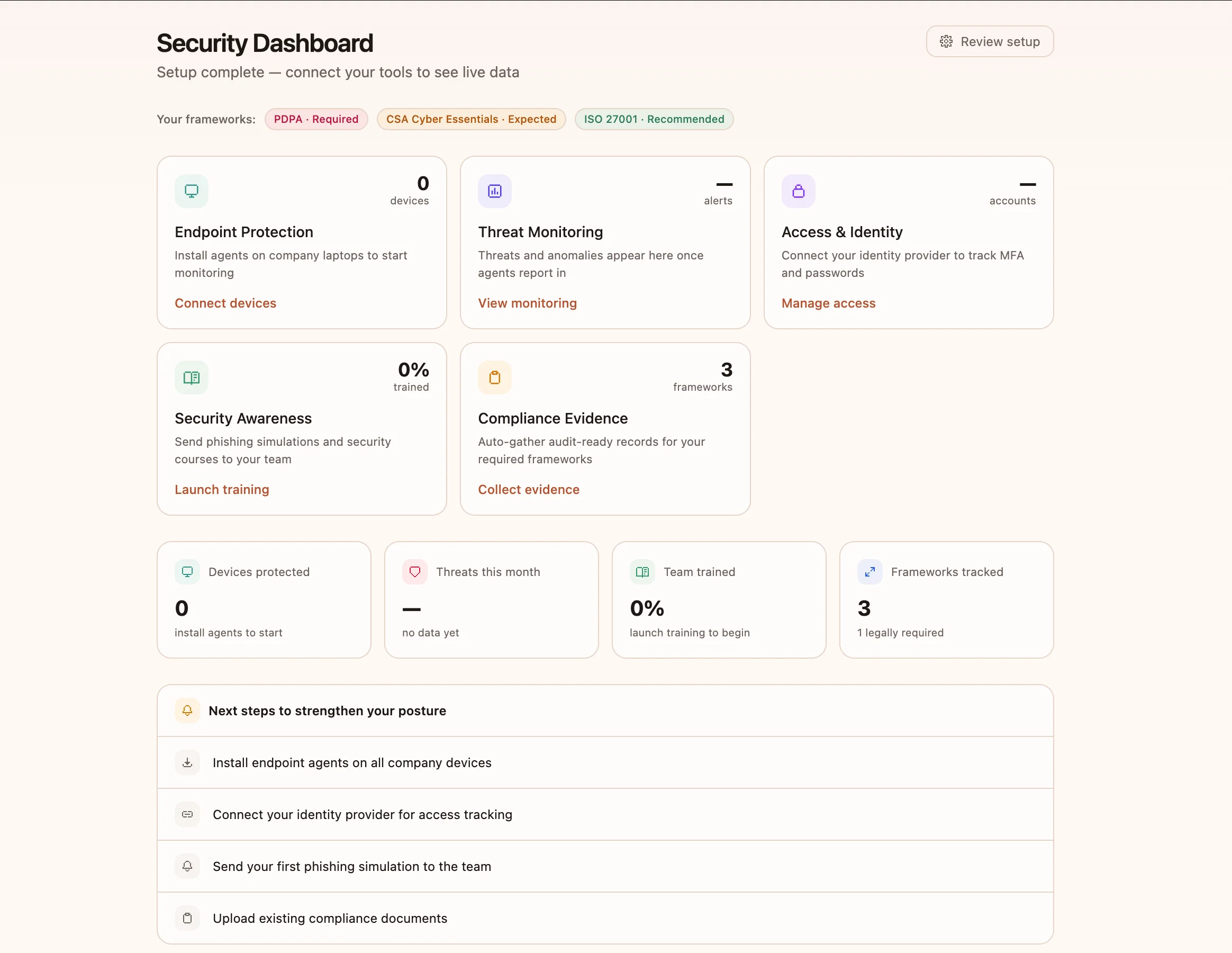Click the book icon beside Team trained
The width and height of the screenshot is (1232, 953).
click(642, 572)
